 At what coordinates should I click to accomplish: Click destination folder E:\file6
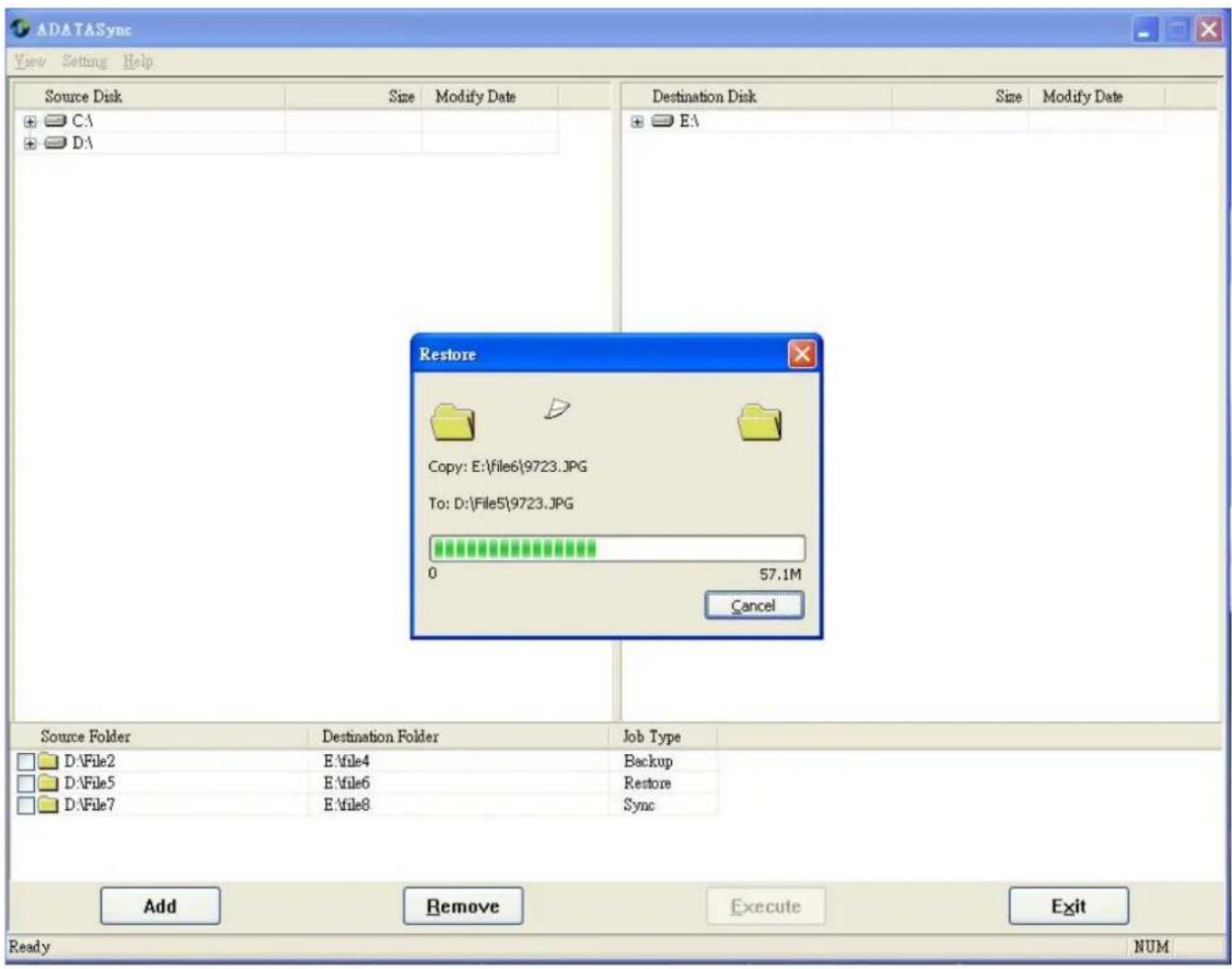click(x=347, y=783)
